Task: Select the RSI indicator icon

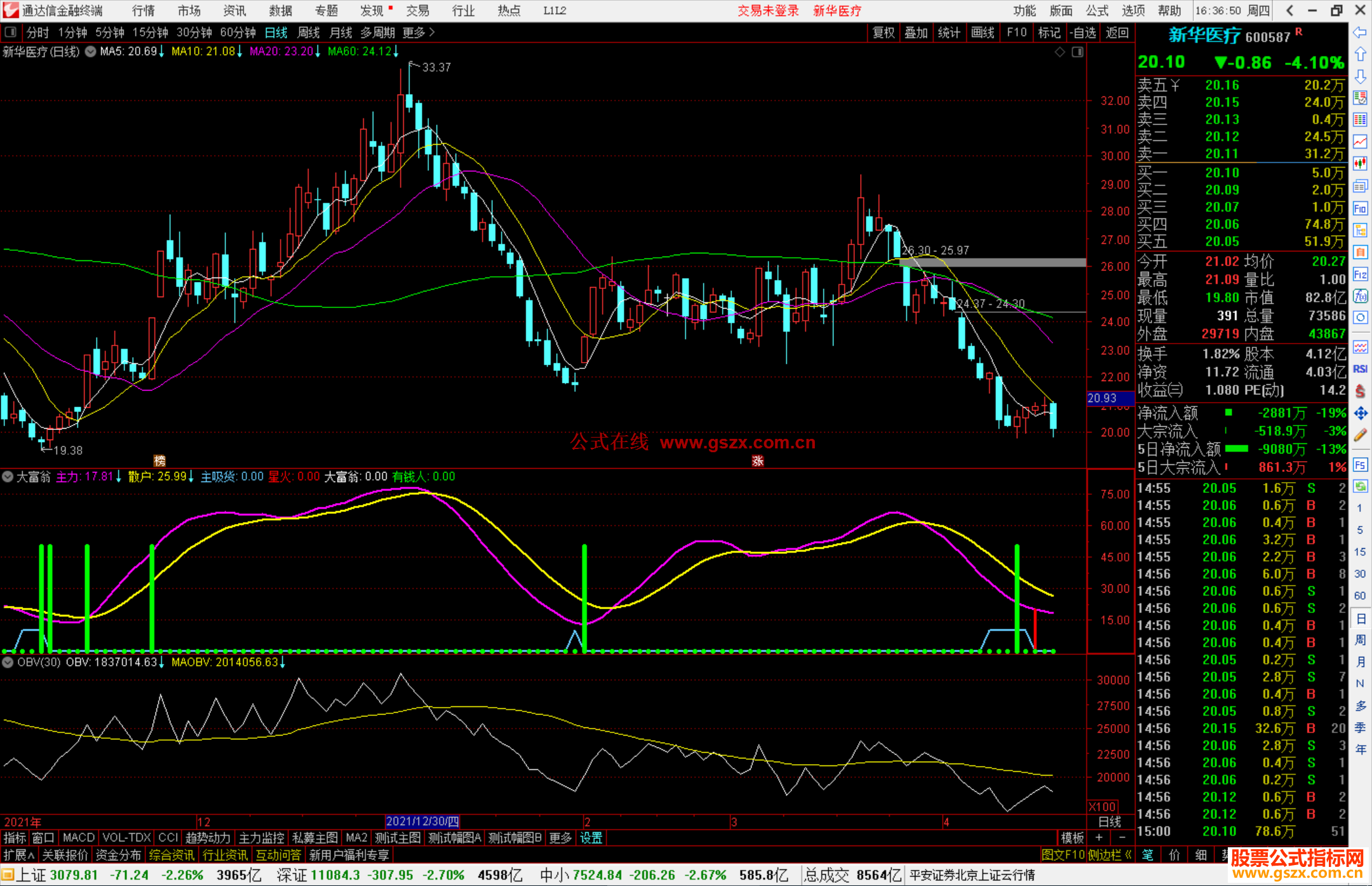Action: coord(1360,369)
